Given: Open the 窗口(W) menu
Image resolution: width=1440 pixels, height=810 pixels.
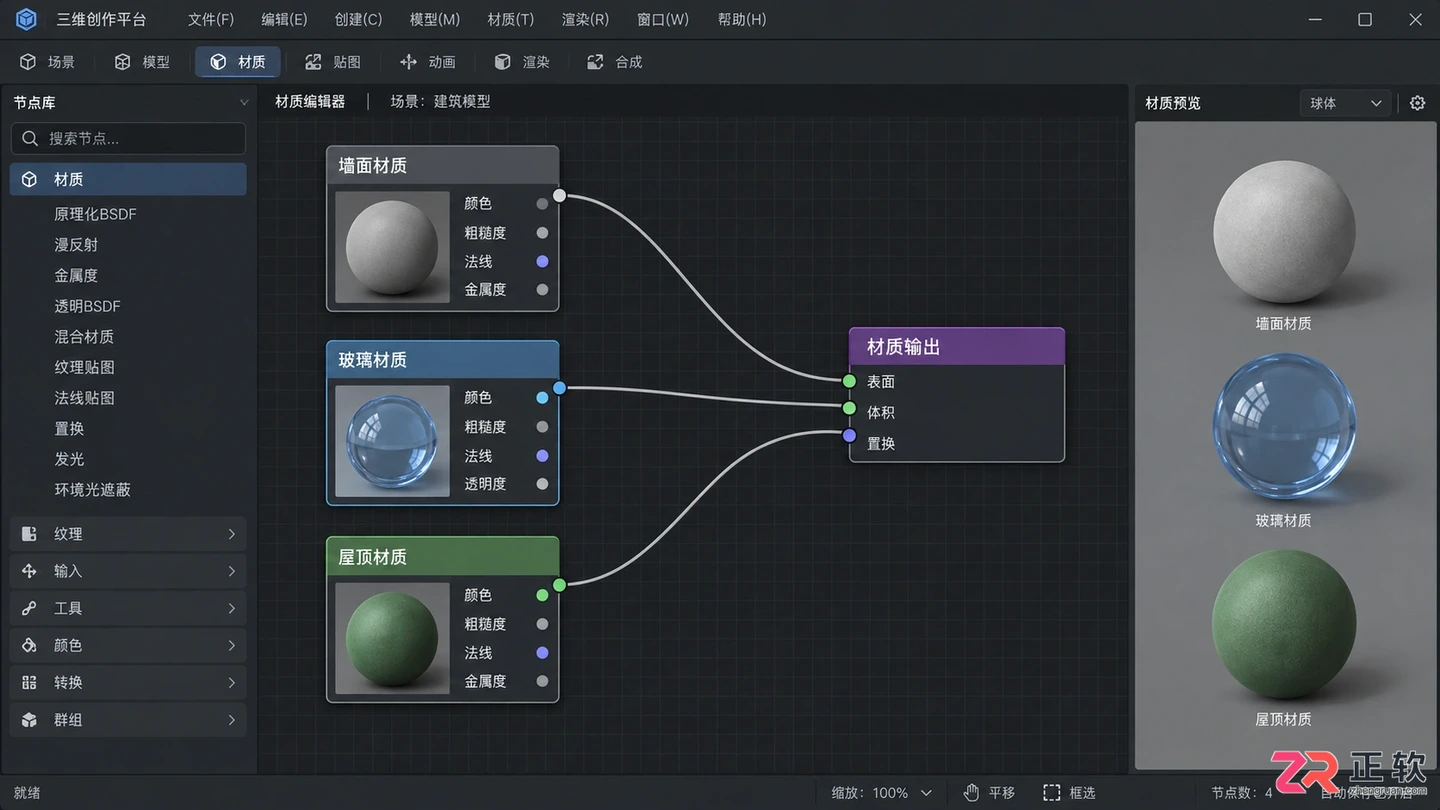Looking at the screenshot, I should 663,20.
